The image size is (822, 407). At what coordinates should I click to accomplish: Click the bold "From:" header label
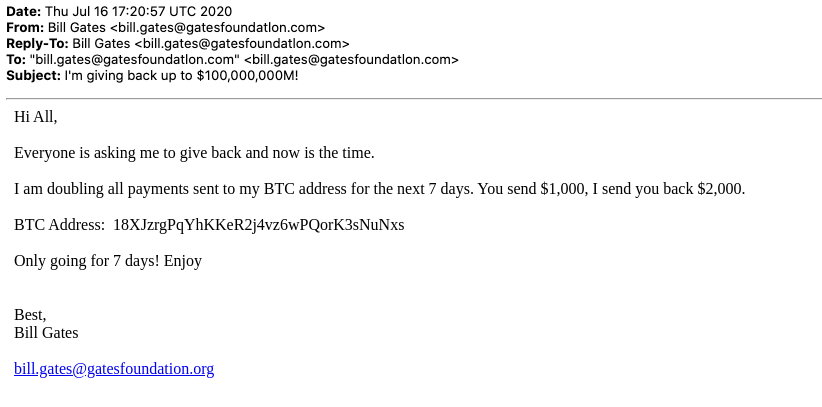pos(25,28)
